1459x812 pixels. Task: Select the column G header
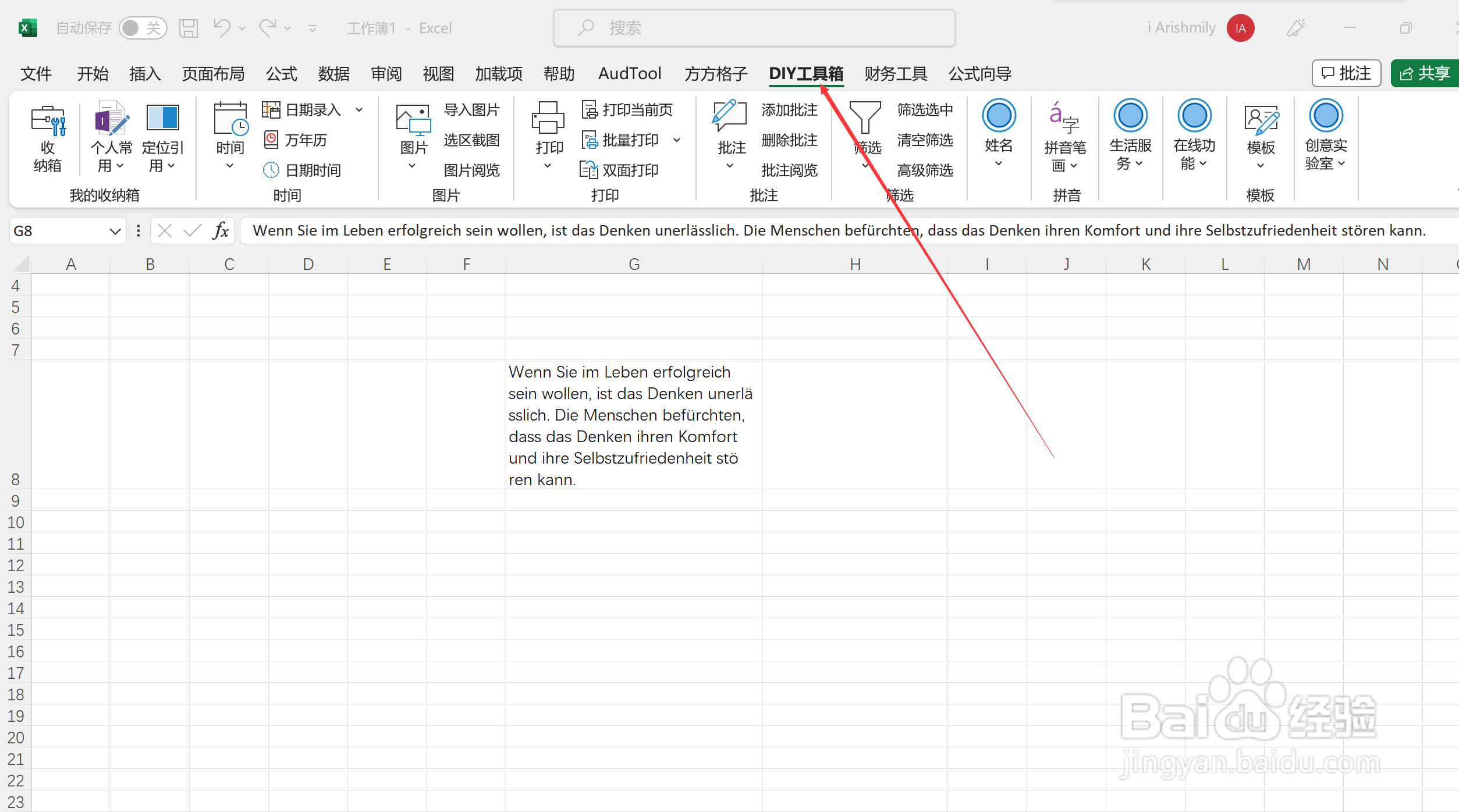coord(634,265)
